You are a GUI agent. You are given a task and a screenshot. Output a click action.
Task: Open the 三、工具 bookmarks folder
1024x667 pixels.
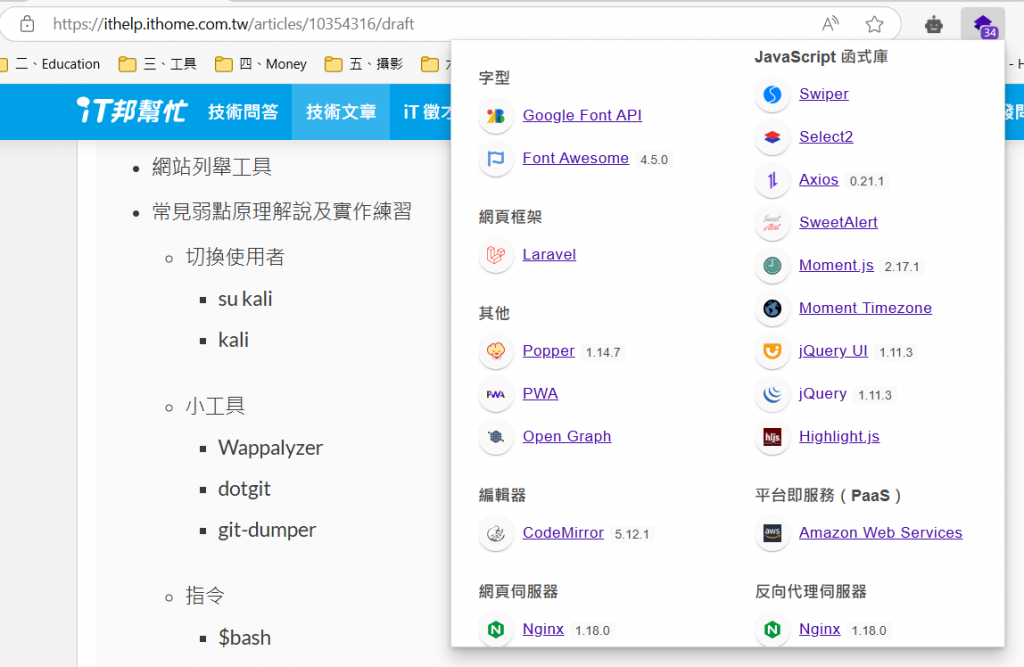157,64
